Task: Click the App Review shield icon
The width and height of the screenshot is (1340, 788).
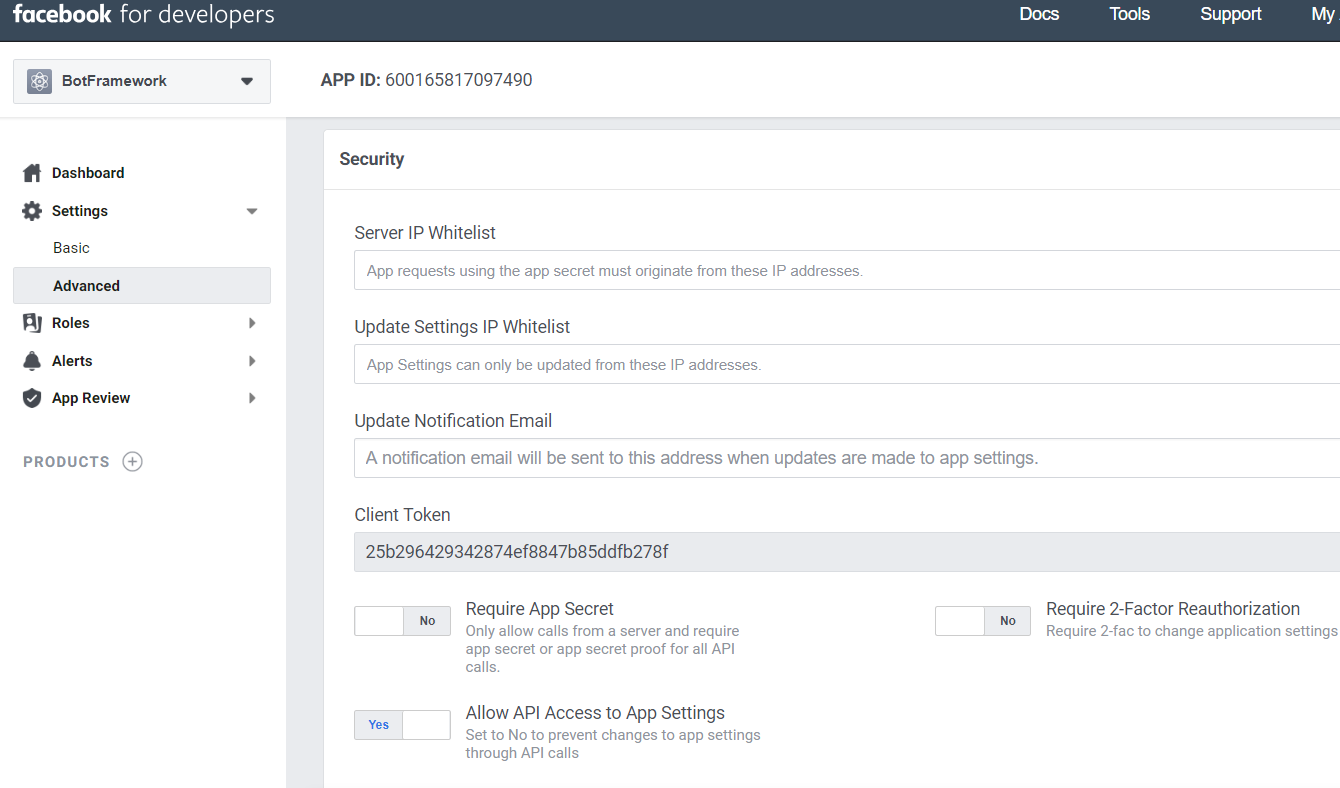Action: click(x=32, y=398)
